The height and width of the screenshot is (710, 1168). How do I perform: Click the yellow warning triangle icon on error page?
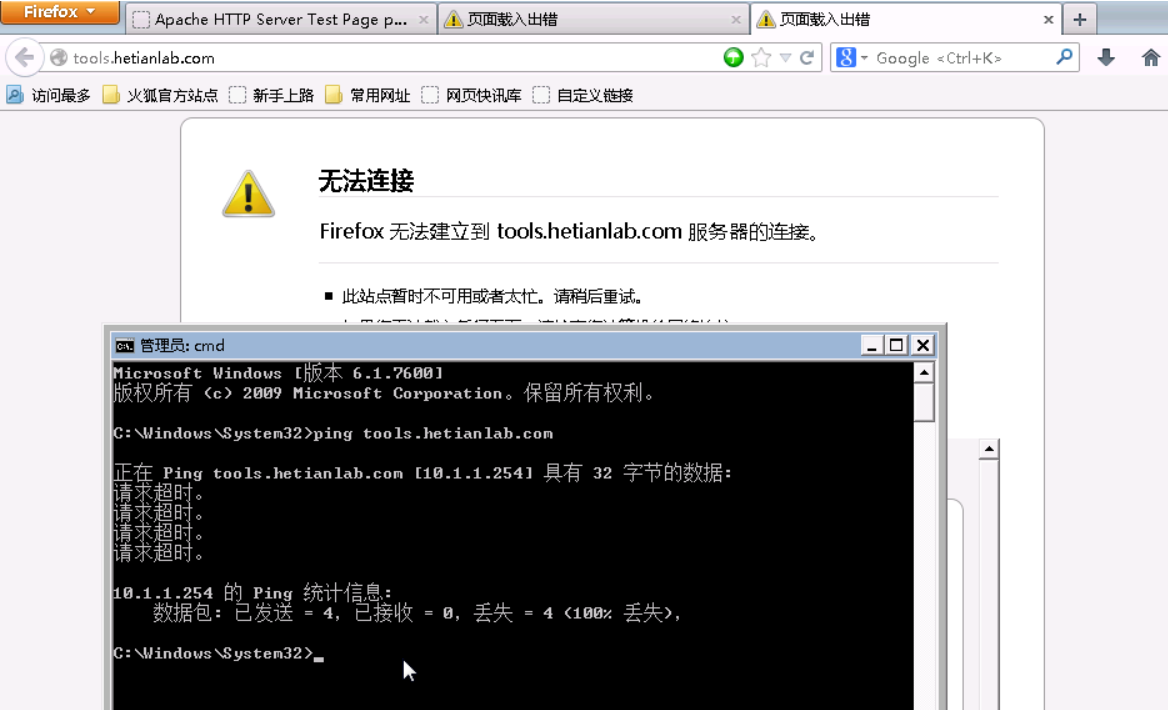[249, 194]
